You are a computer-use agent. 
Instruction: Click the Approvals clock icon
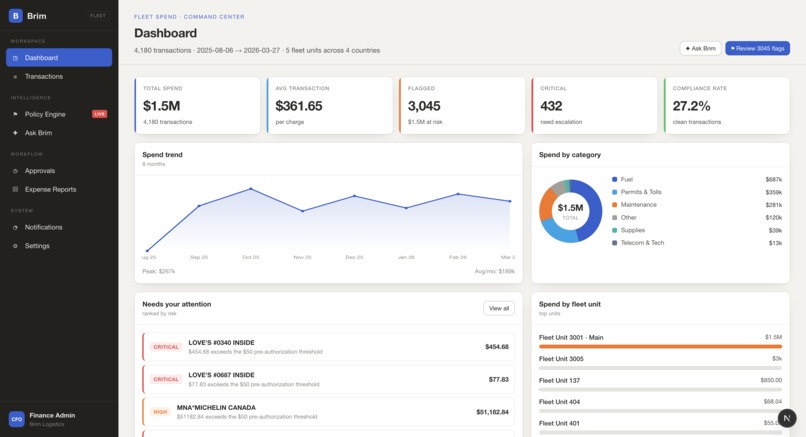(x=15, y=171)
